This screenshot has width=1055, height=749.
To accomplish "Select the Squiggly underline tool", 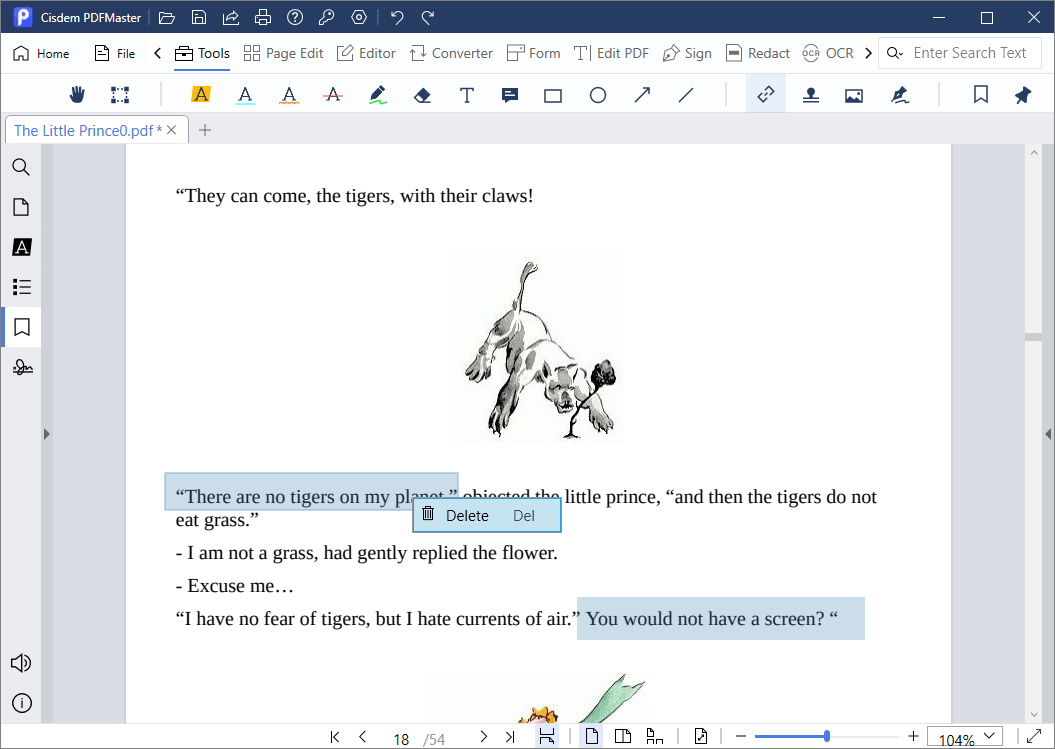I will [x=289, y=95].
